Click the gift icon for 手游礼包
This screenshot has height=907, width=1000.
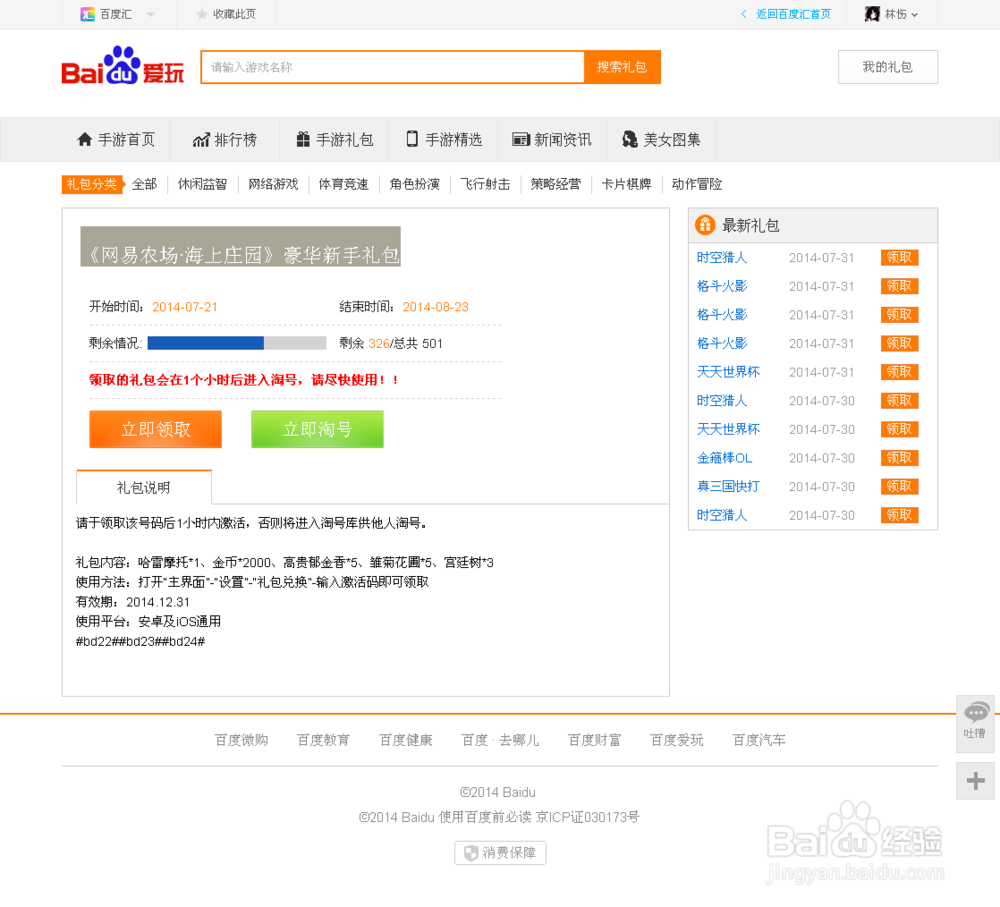click(x=303, y=139)
